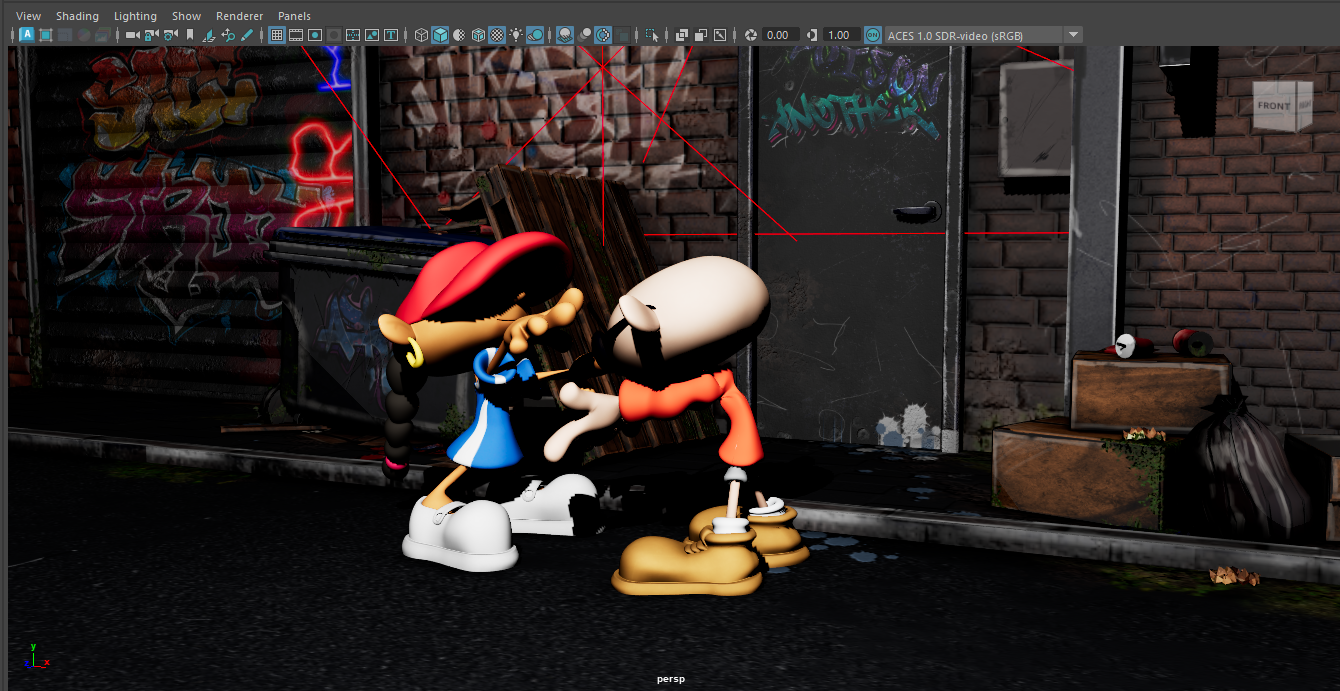Toggle the X-Ray Joints icon

coord(720,35)
